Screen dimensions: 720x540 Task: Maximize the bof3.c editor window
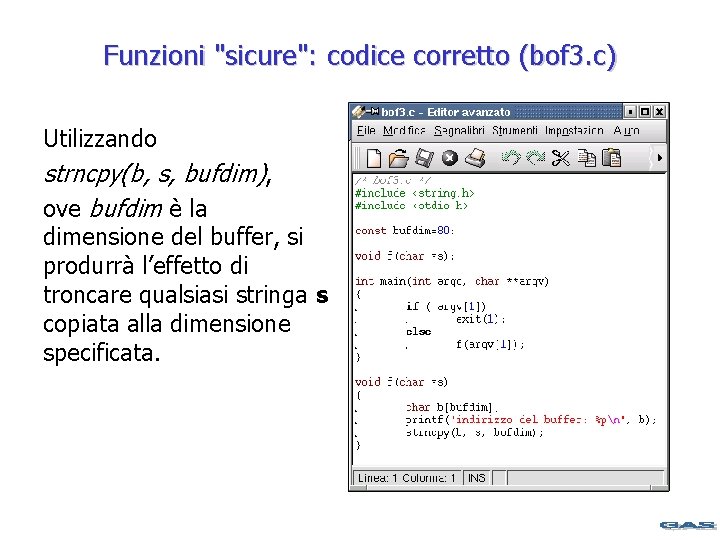pos(645,112)
